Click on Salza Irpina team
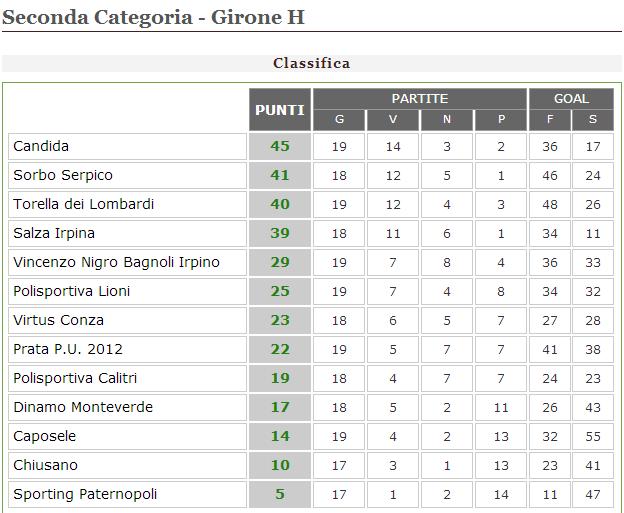Screen dimensions: 624x513 point(55,234)
